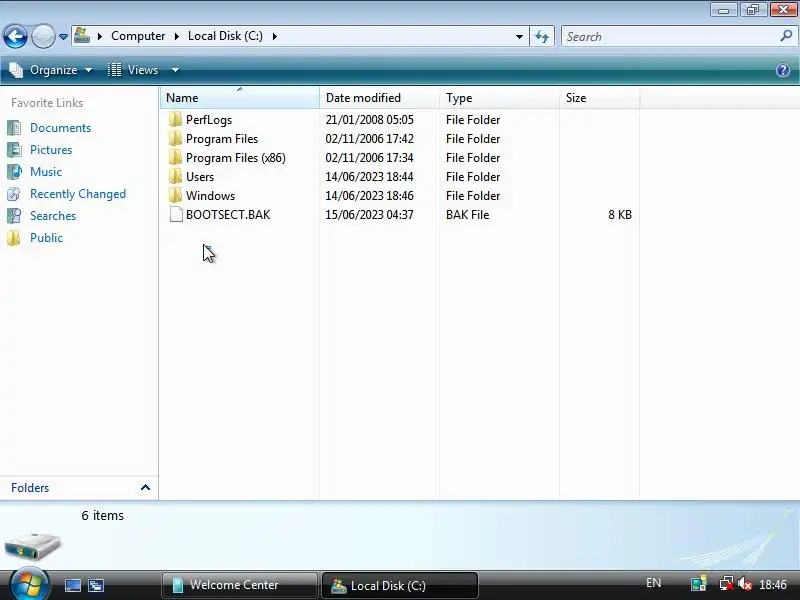Click Switch between windows quick launch icon
Screen dimensions: 800x600
pyautogui.click(x=95, y=585)
